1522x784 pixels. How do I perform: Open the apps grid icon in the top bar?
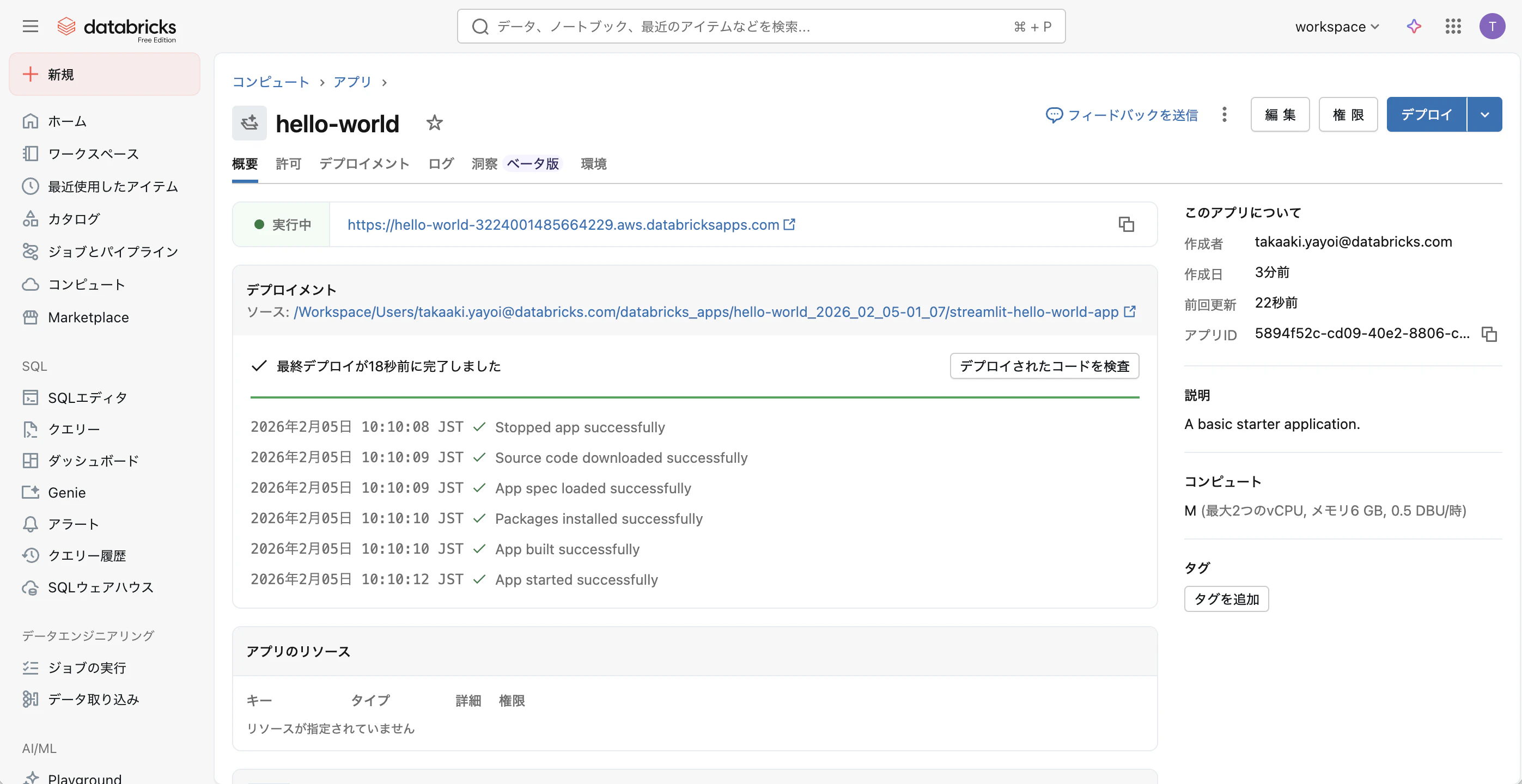coord(1453,26)
